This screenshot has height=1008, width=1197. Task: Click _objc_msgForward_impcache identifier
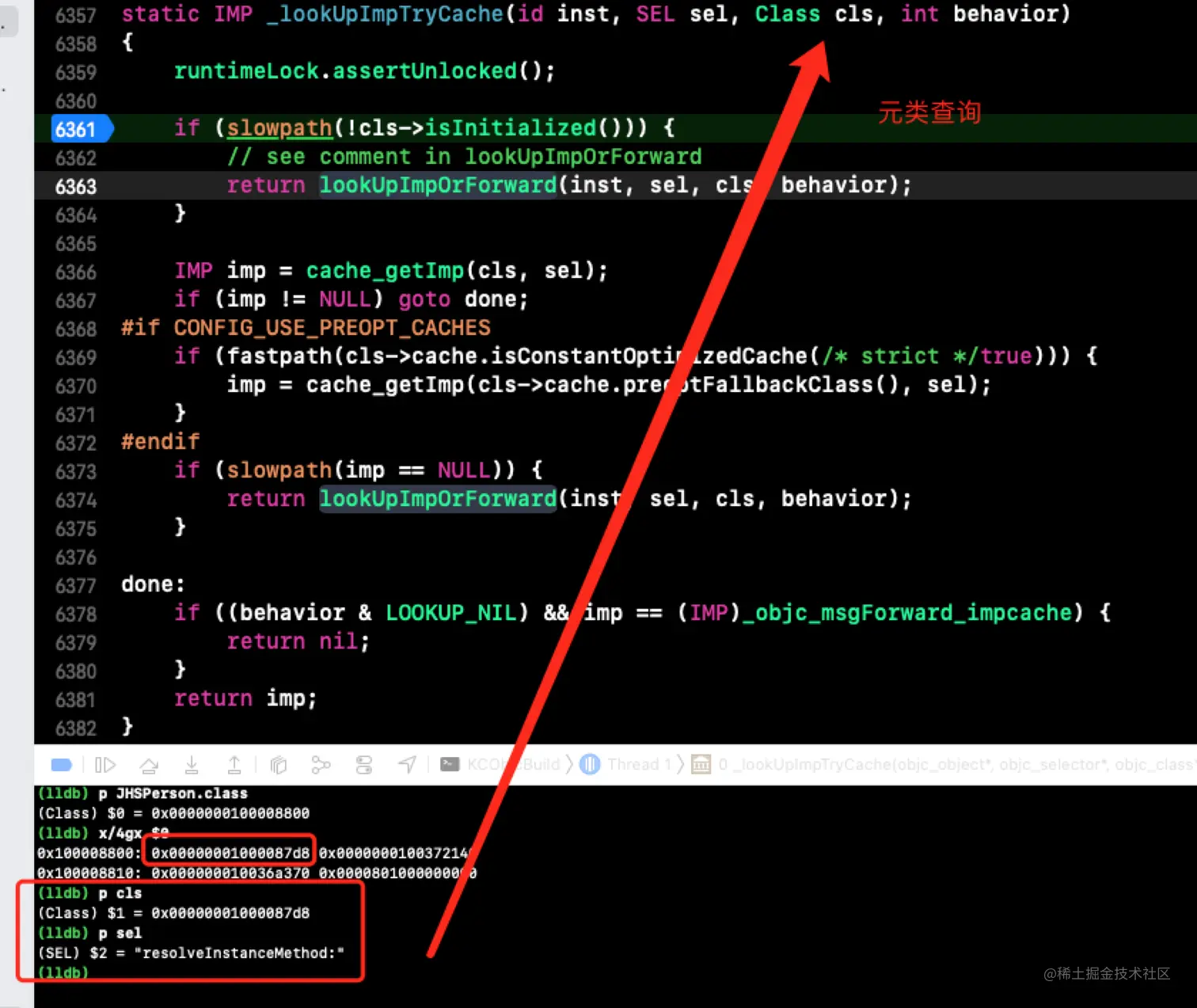point(907,613)
